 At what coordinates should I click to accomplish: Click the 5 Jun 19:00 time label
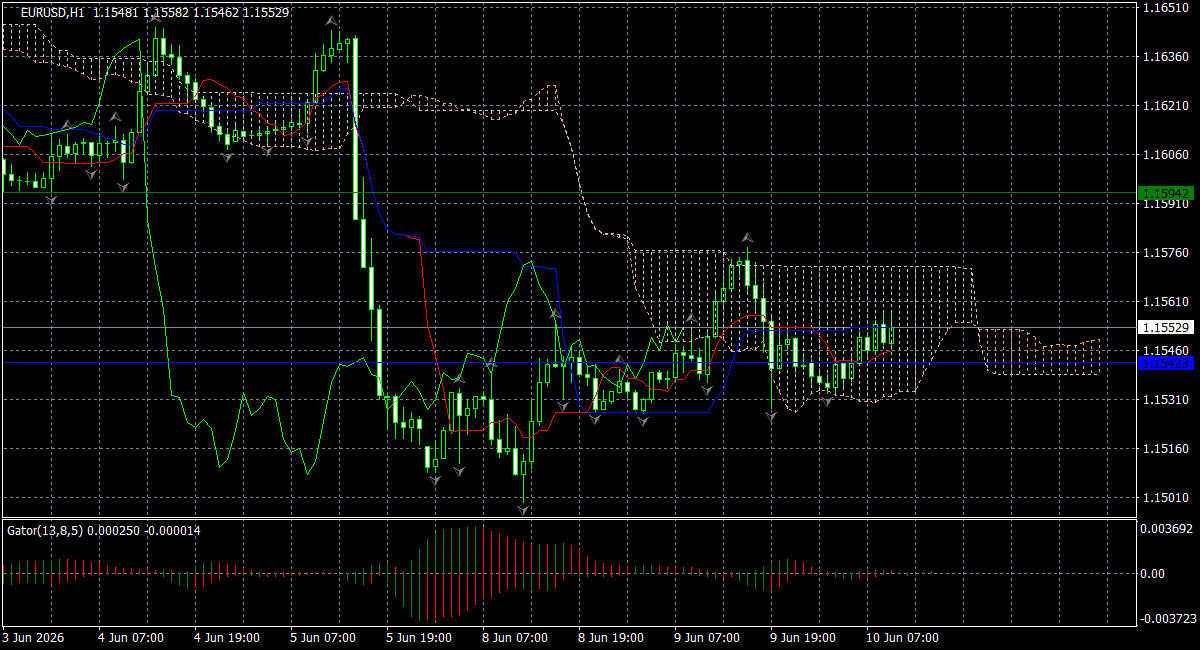pos(419,637)
